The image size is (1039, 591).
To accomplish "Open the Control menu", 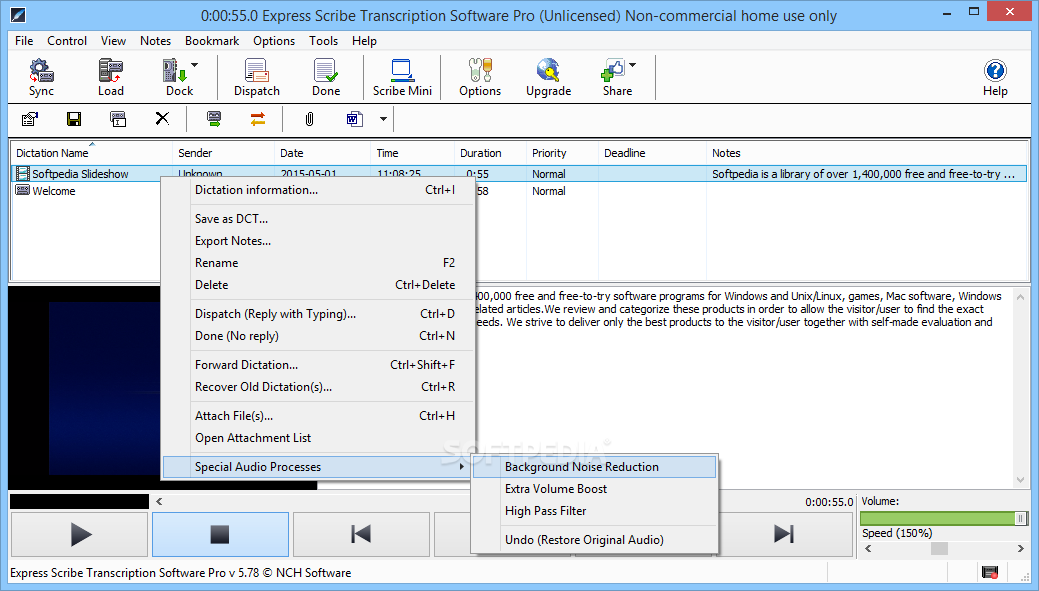I will (x=67, y=41).
